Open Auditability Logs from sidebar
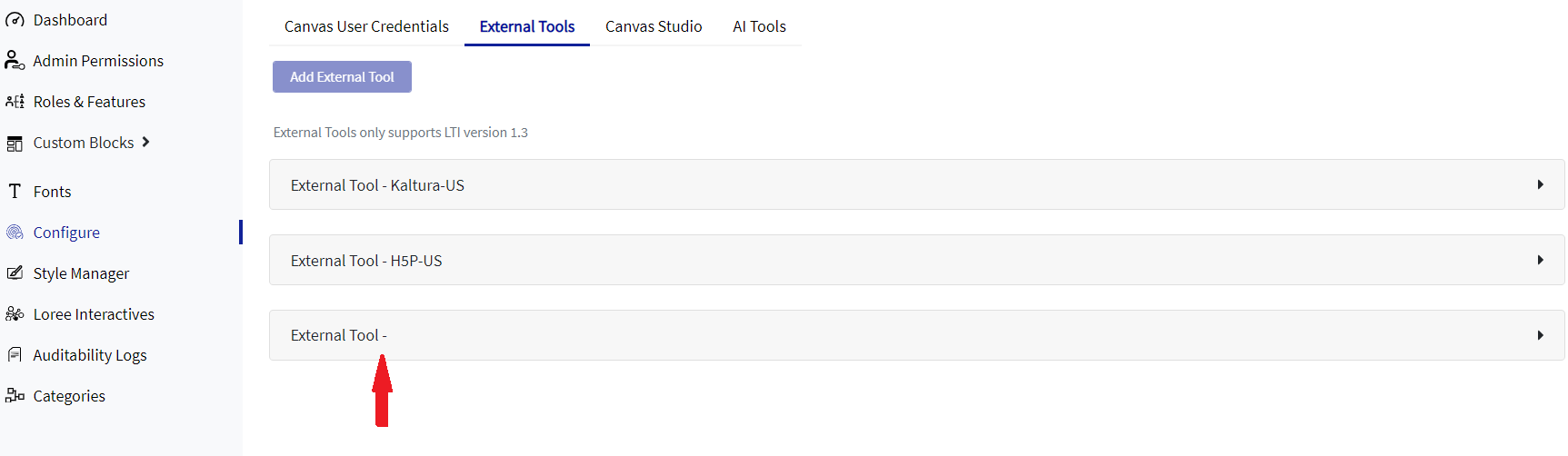1568x456 pixels. (90, 355)
